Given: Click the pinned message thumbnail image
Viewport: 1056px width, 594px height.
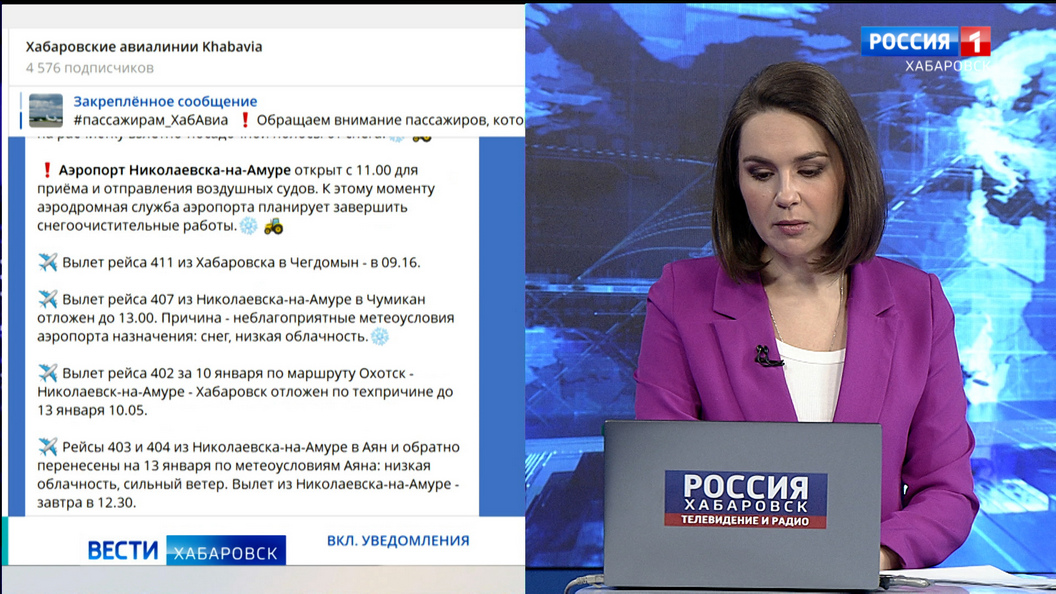Looking at the screenshot, I should pyautogui.click(x=46, y=110).
